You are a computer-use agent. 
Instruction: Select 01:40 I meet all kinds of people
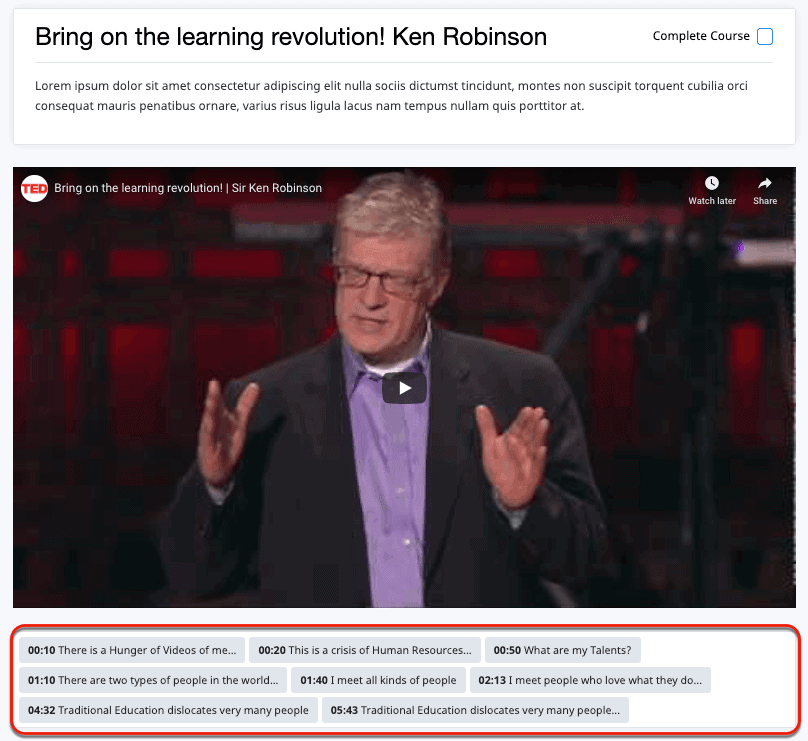click(378, 680)
